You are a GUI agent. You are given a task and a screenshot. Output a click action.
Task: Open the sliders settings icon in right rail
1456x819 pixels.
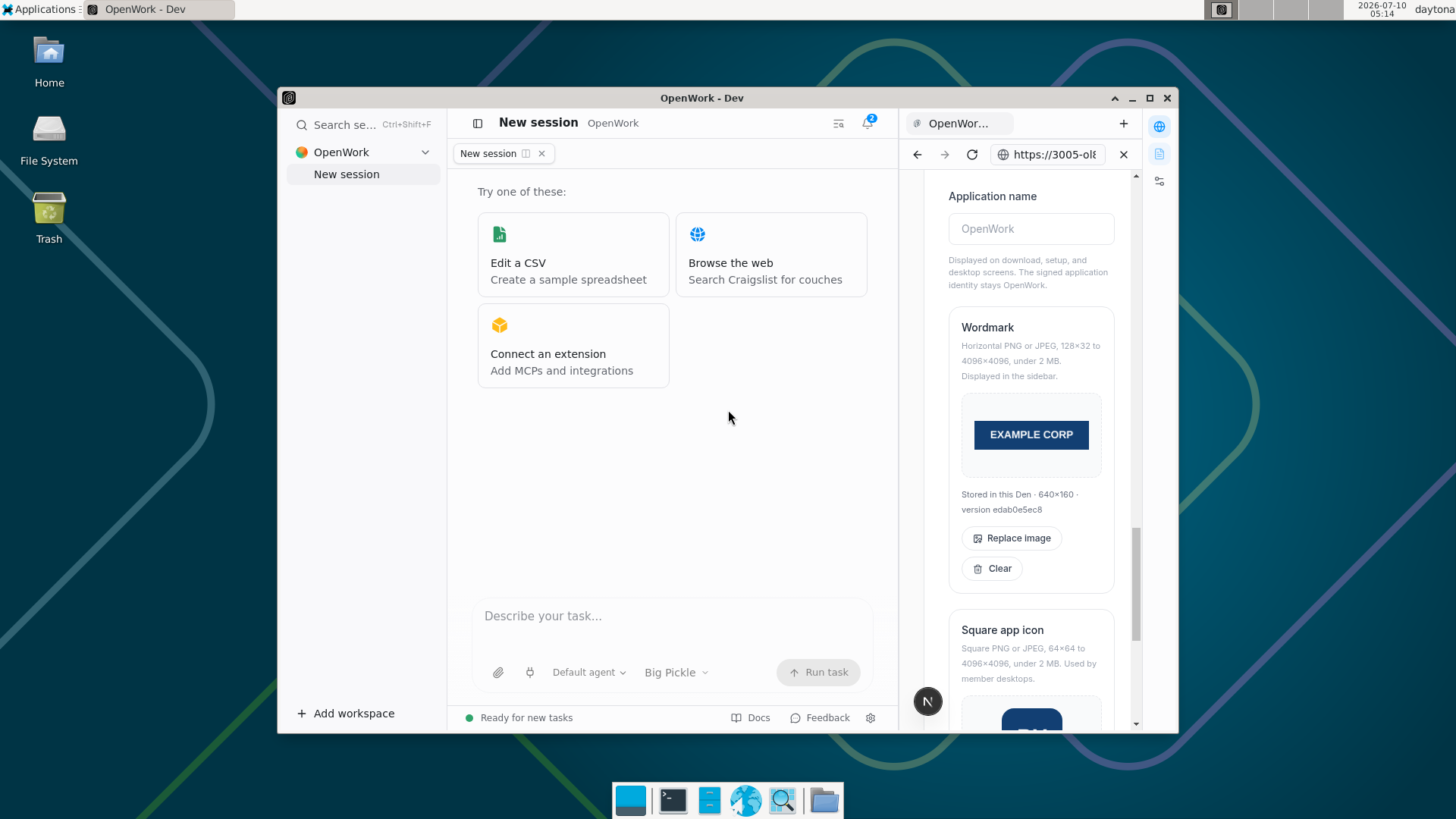pyautogui.click(x=1159, y=181)
